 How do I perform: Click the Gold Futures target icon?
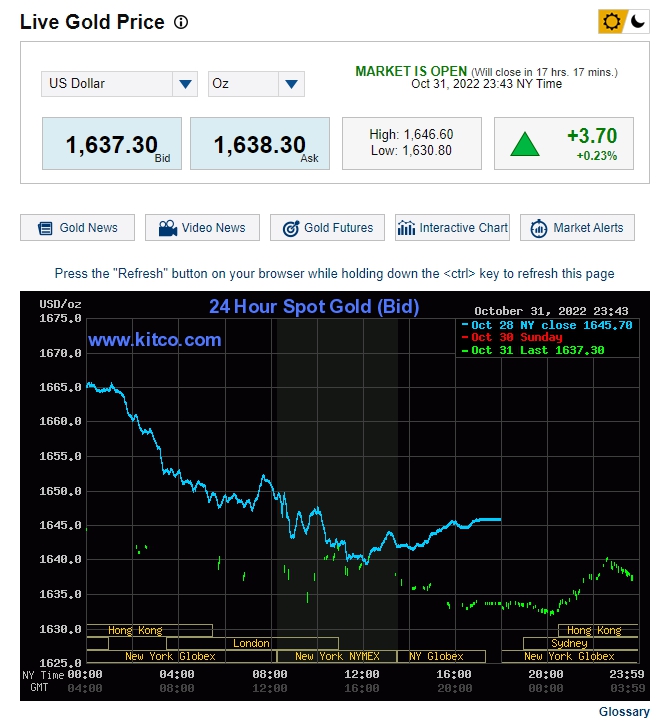(x=291, y=228)
